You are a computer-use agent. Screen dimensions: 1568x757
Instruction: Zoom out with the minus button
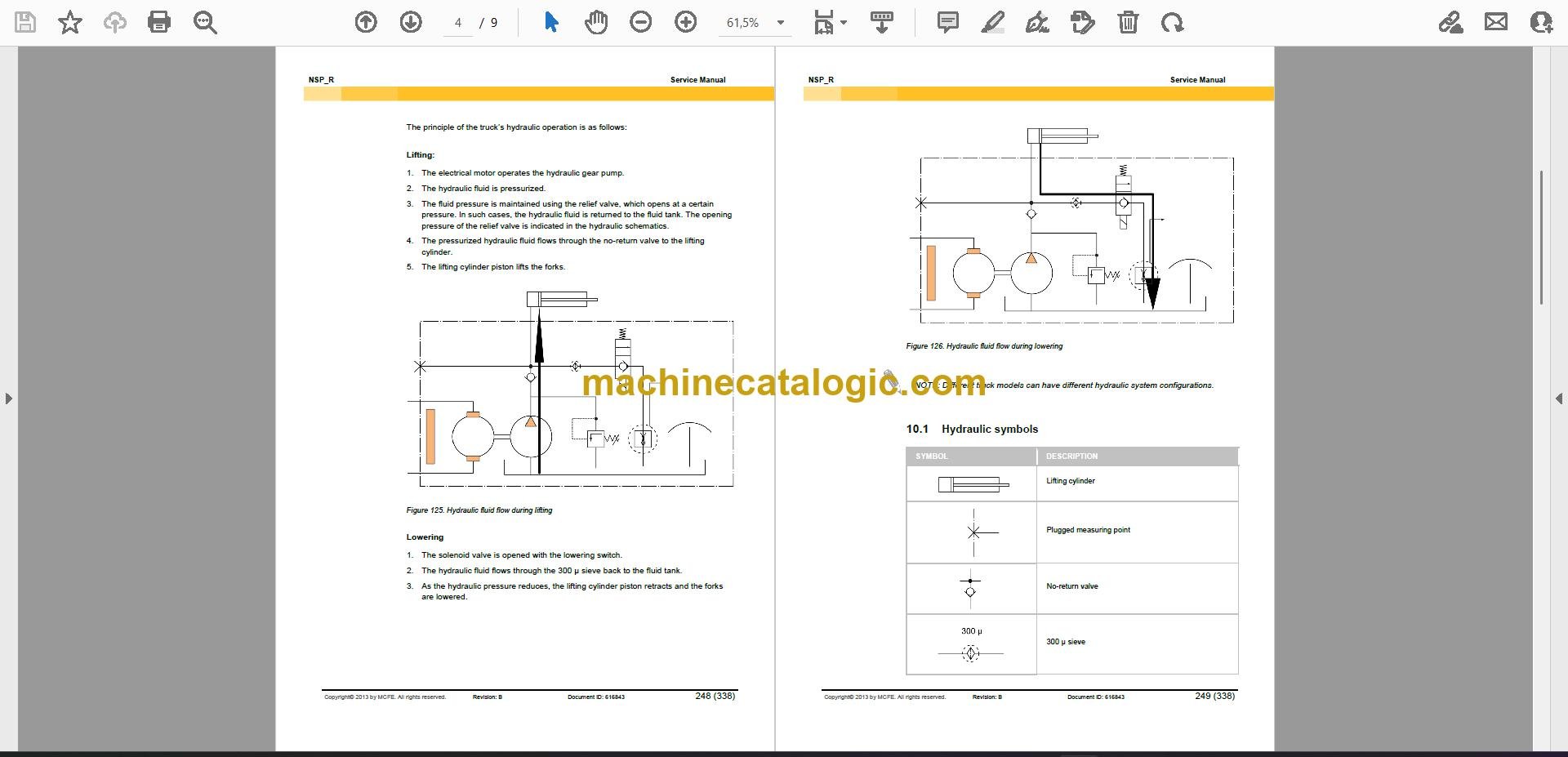point(641,22)
